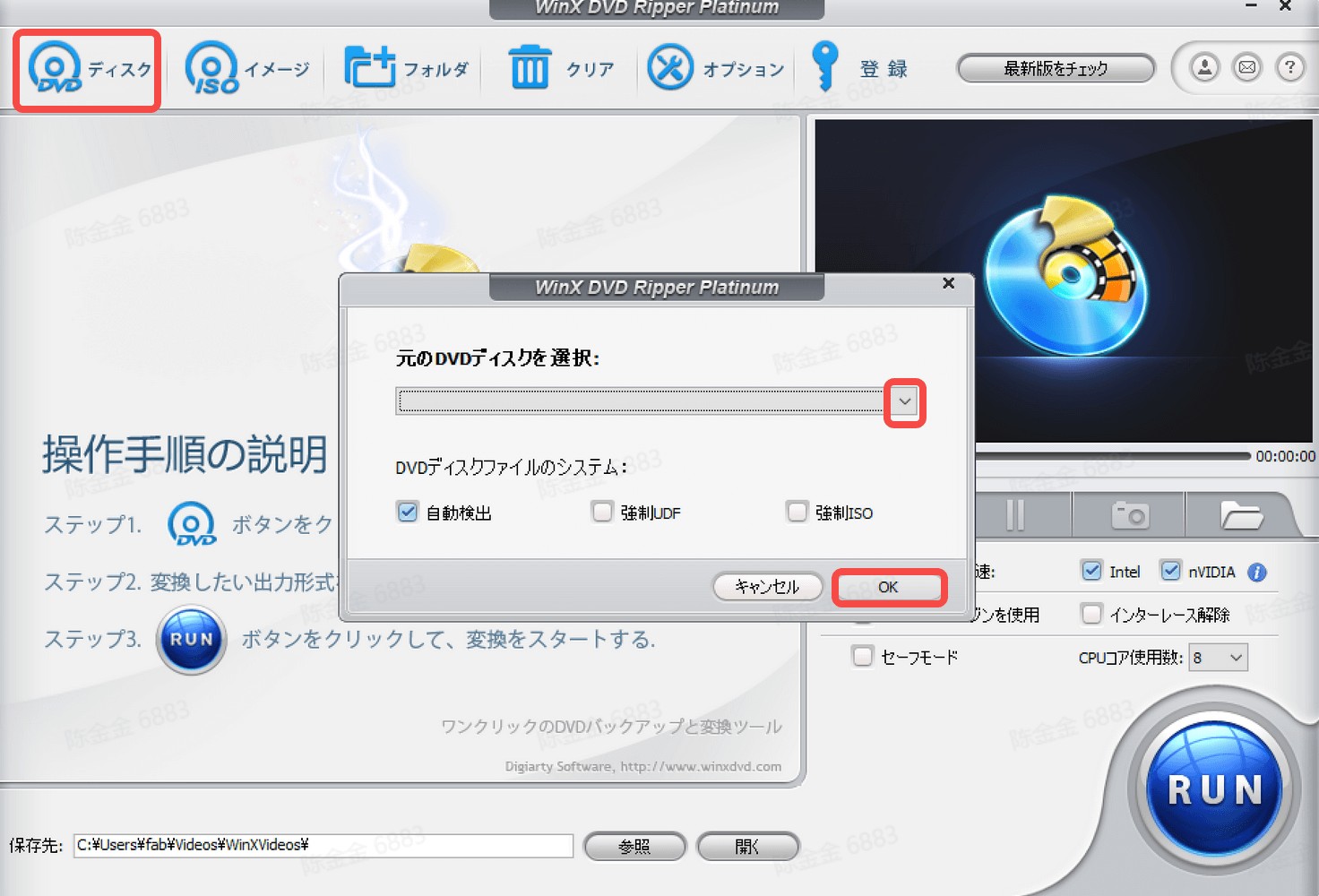Open CPUコア使用数 dropdown
The height and width of the screenshot is (896, 1319).
(x=1219, y=658)
